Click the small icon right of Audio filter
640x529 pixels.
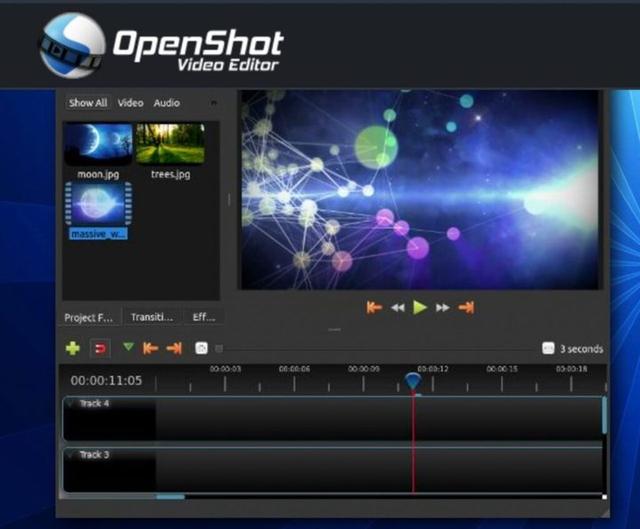click(x=213, y=103)
